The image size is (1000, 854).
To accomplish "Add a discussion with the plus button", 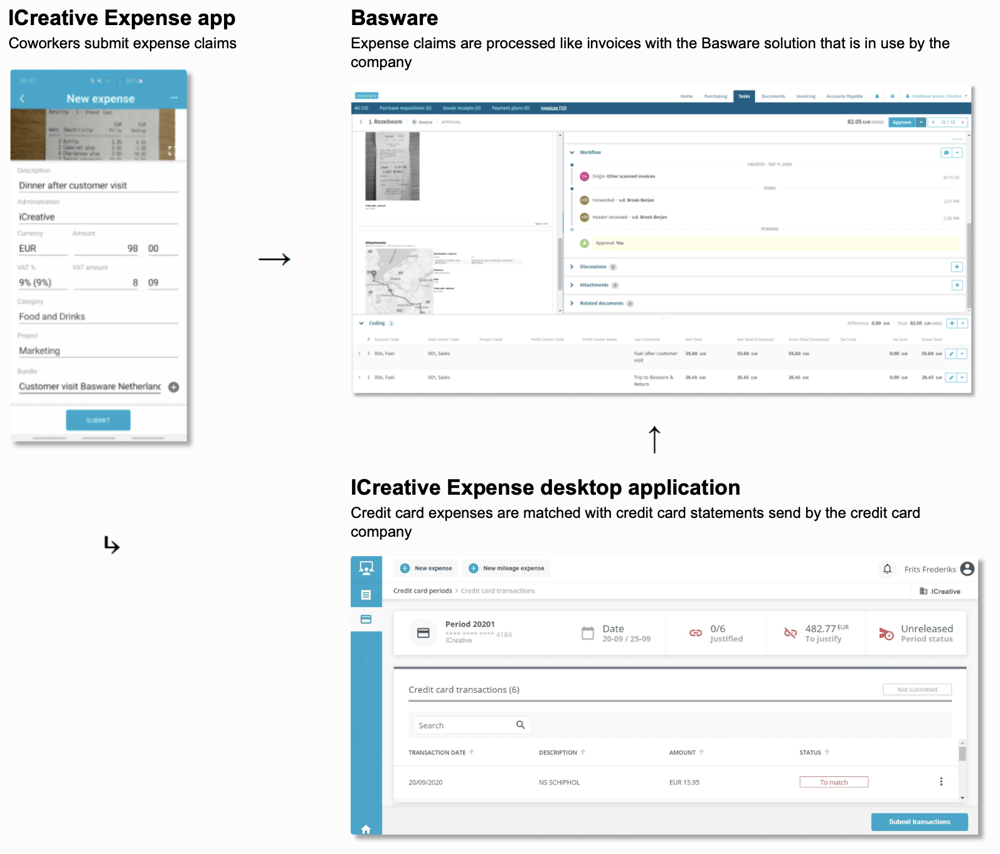I will coord(957,267).
